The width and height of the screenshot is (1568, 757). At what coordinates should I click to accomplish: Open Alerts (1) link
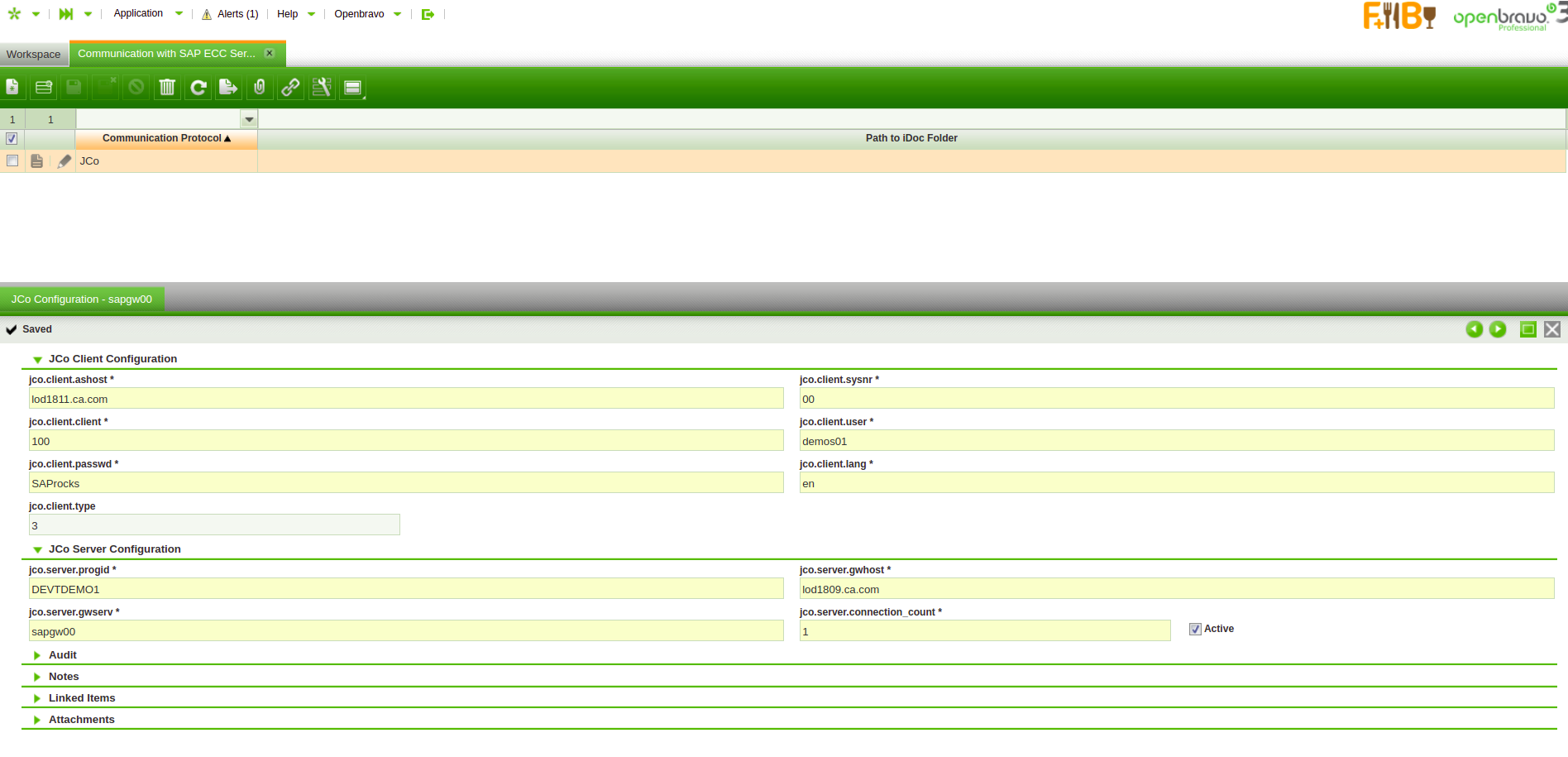[238, 14]
